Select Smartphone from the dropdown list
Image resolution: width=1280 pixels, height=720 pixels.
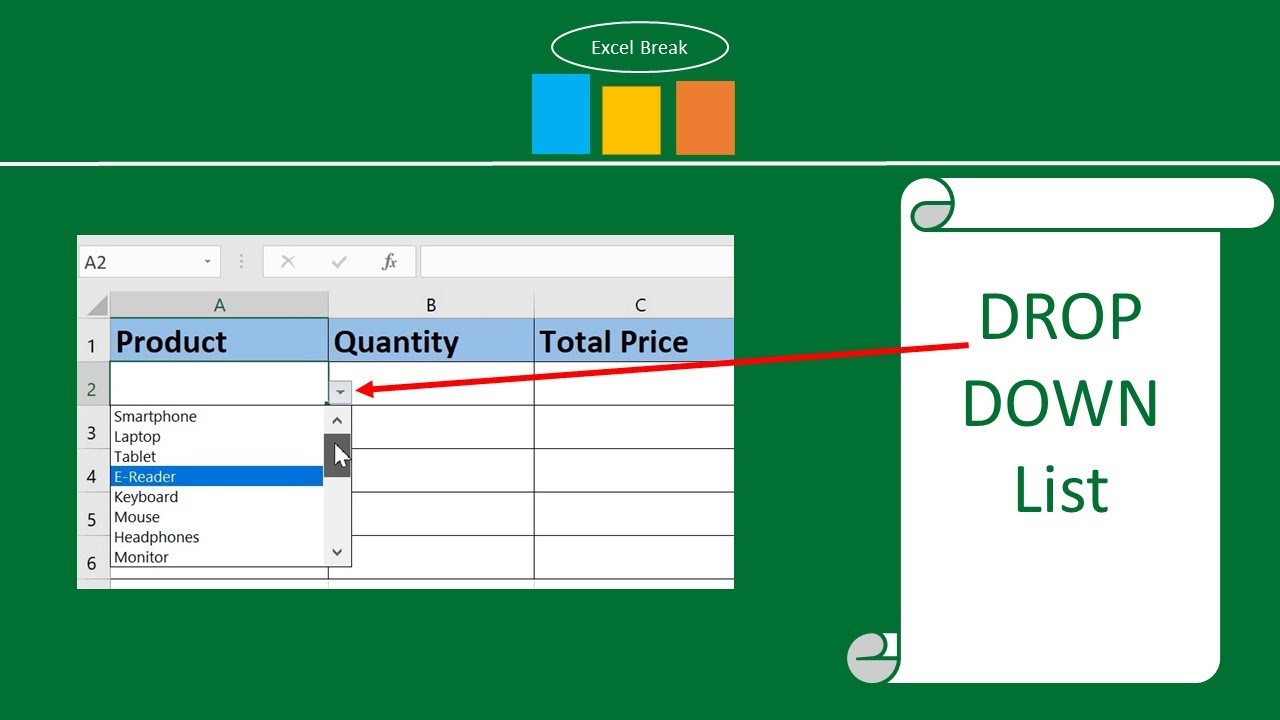[217, 416]
